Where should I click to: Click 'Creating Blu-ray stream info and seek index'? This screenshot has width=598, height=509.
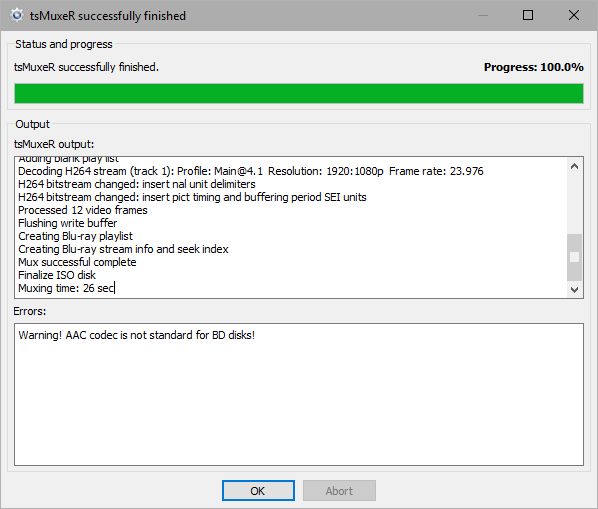point(123,249)
